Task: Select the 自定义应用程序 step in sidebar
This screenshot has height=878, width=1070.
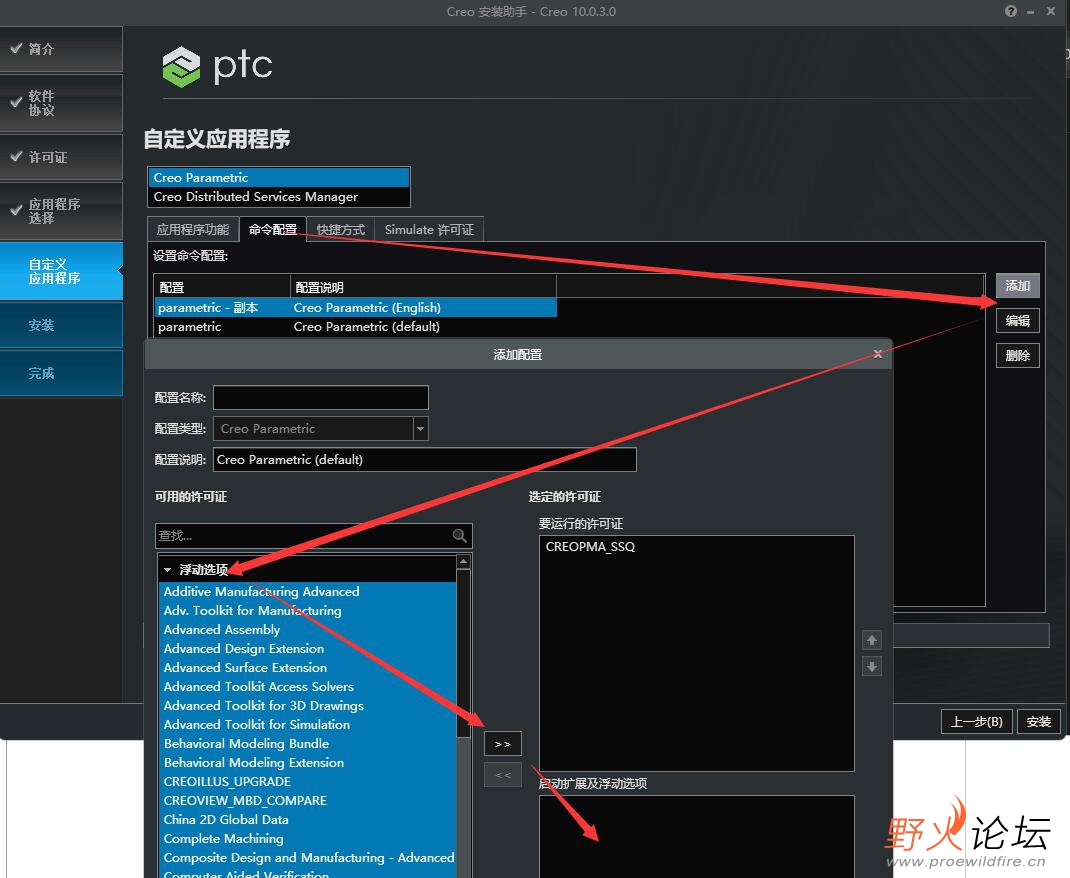Action: click(61, 271)
